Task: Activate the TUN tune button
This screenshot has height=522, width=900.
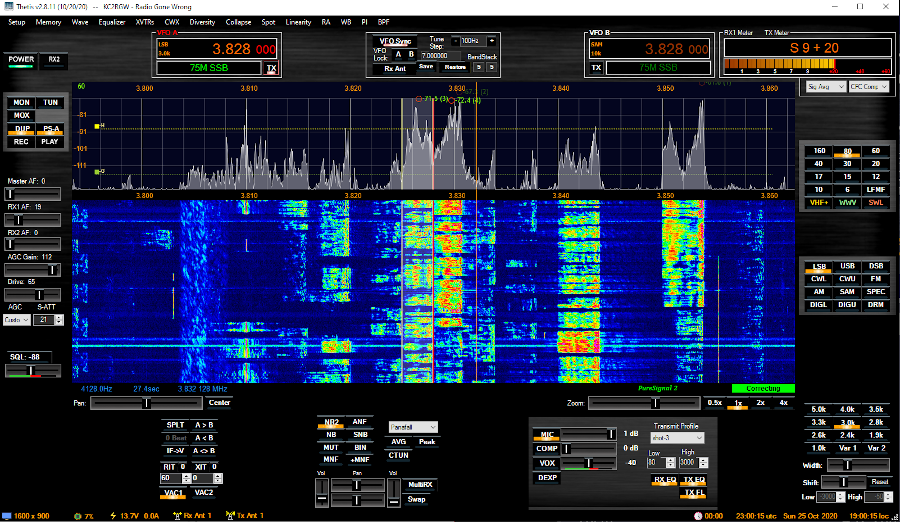Action: click(51, 102)
